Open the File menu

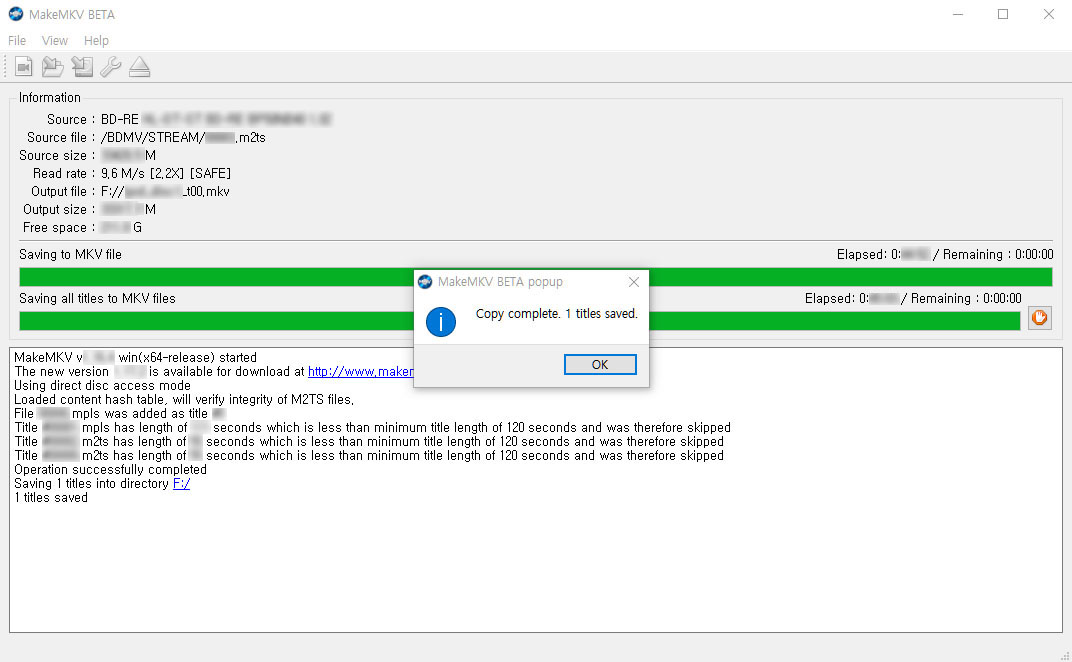pyautogui.click(x=17, y=40)
